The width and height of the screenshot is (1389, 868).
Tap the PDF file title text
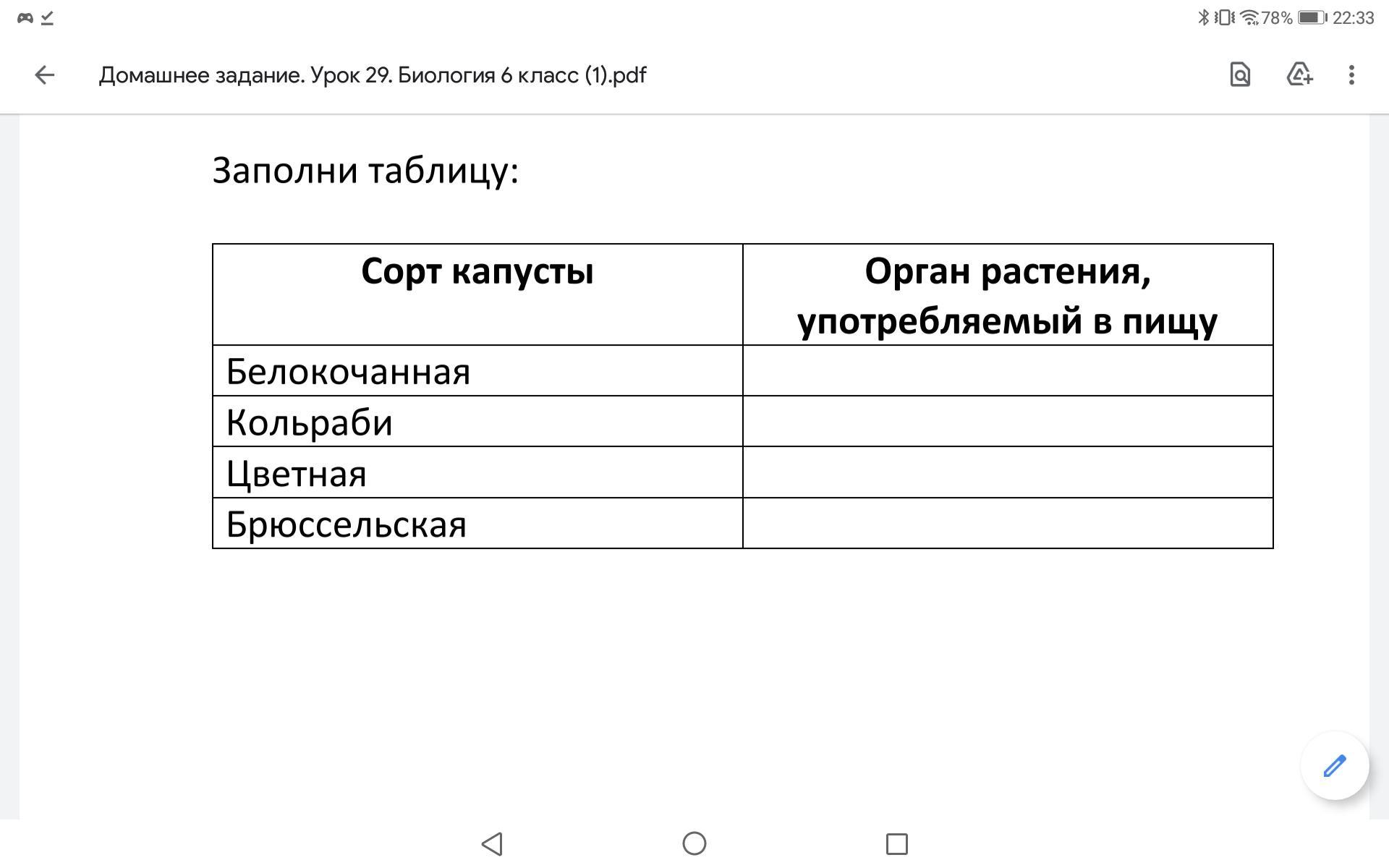click(373, 75)
